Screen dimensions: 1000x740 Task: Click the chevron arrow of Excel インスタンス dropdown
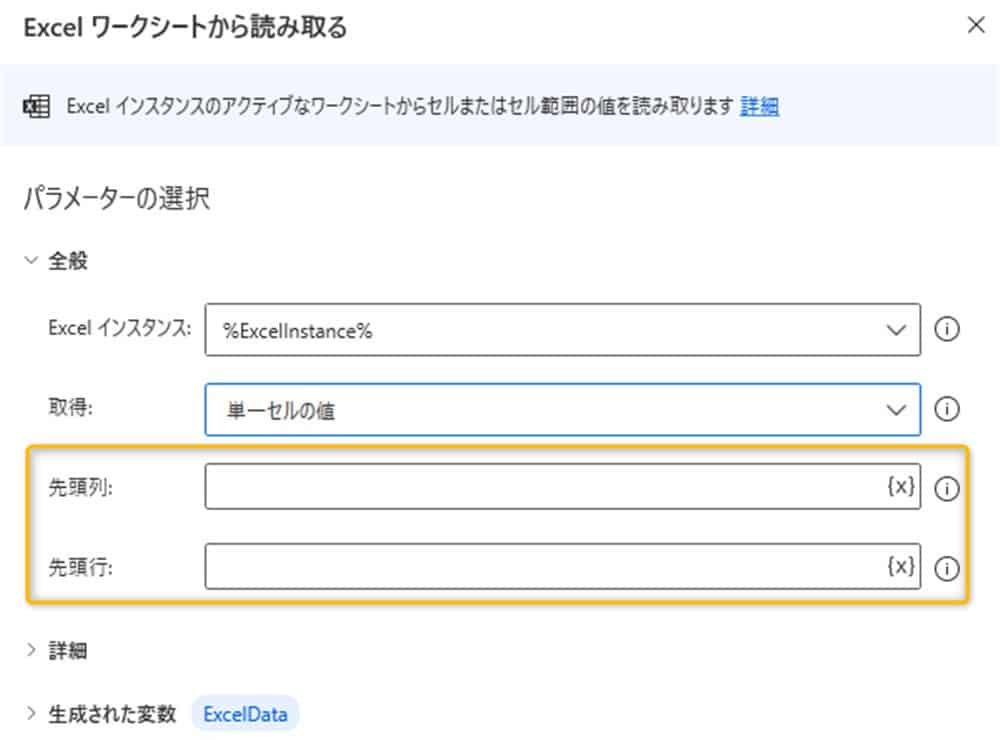[895, 330]
